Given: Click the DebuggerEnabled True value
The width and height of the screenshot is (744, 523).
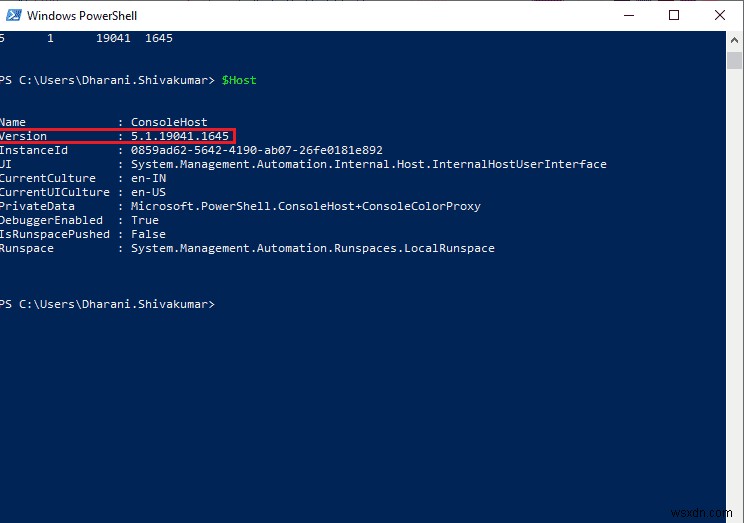Looking at the screenshot, I should [145, 220].
